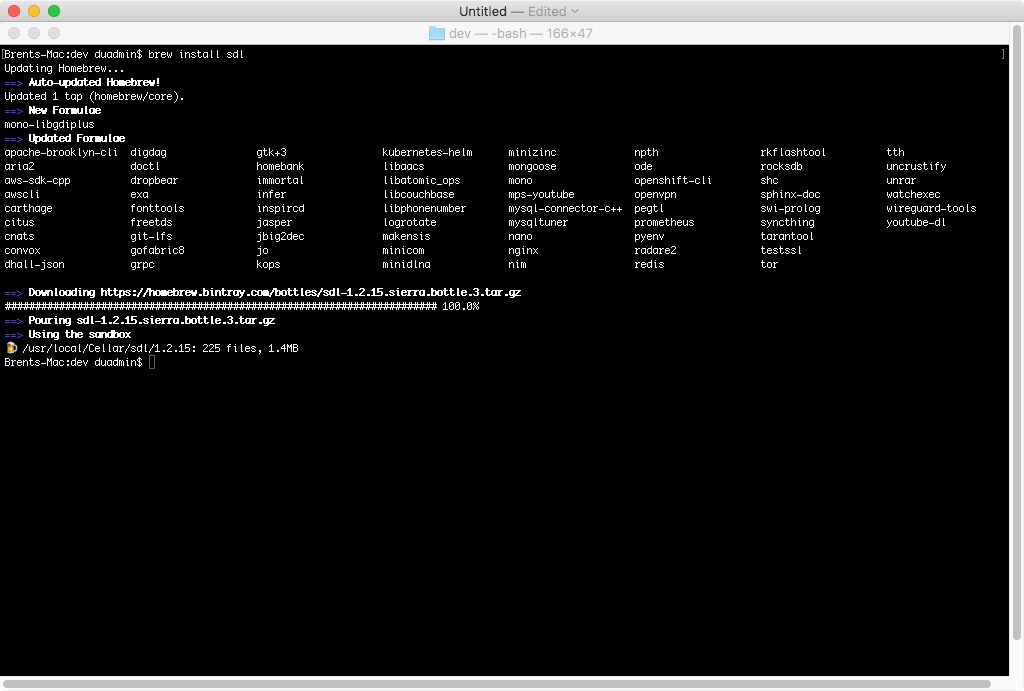This screenshot has width=1024, height=691.
Task: Enter full screen using the green button
Action: [x=54, y=11]
